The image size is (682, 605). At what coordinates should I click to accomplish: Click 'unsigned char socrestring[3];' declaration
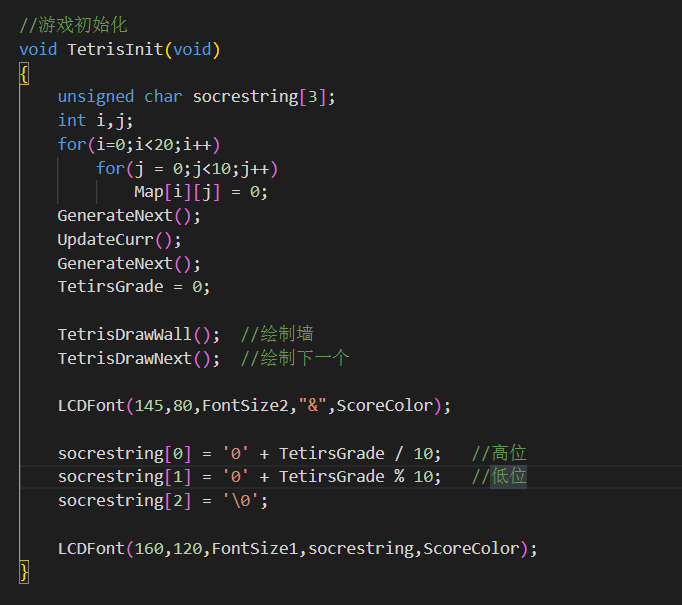click(197, 97)
